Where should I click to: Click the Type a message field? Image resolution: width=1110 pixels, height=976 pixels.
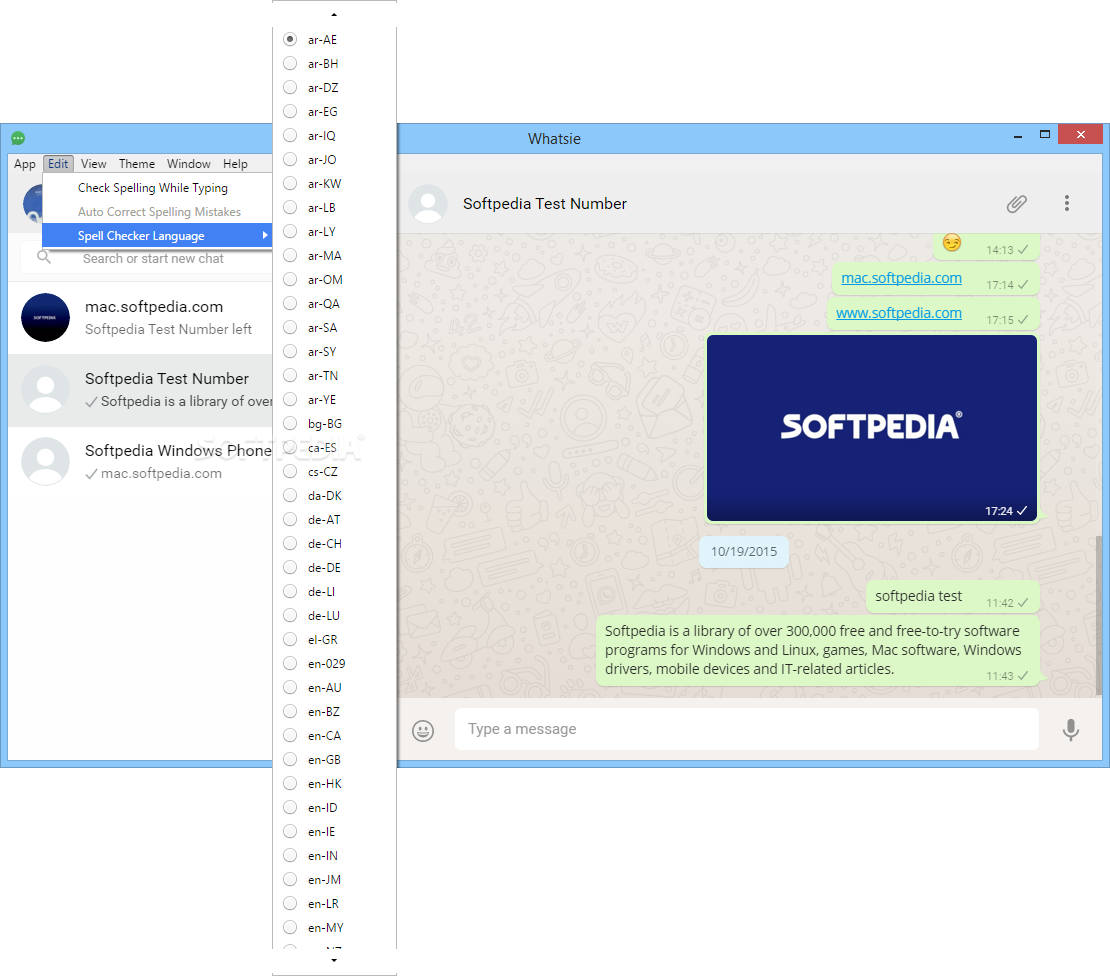click(747, 729)
